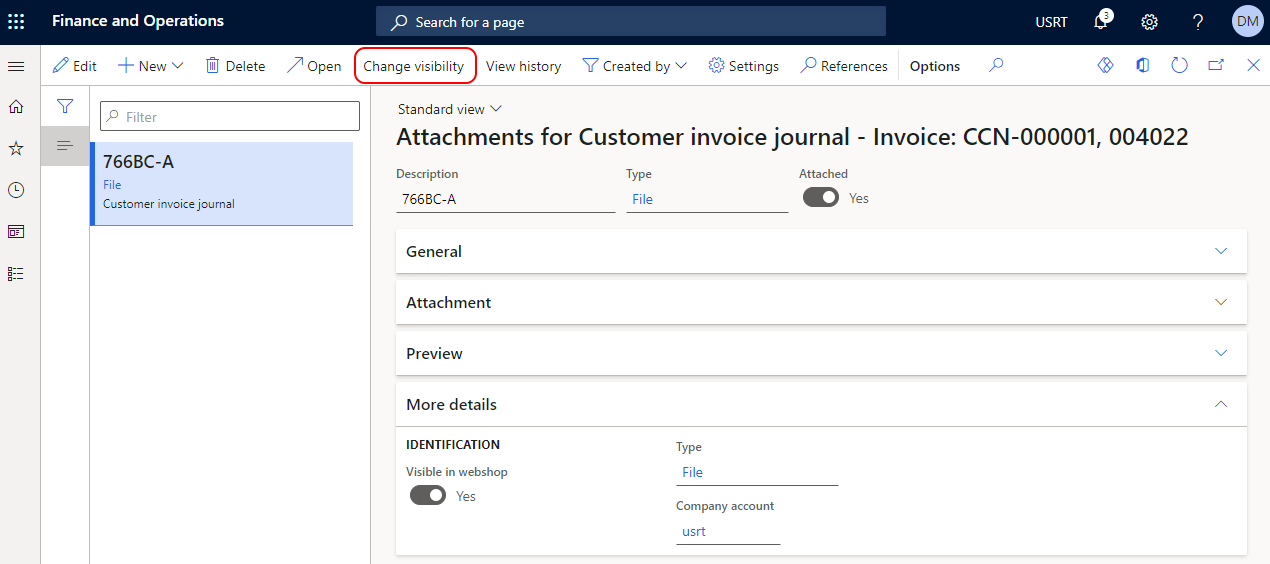Screen dimensions: 1270x564
Task: Toggle the Visible in webshop switch
Action: [x=428, y=496]
